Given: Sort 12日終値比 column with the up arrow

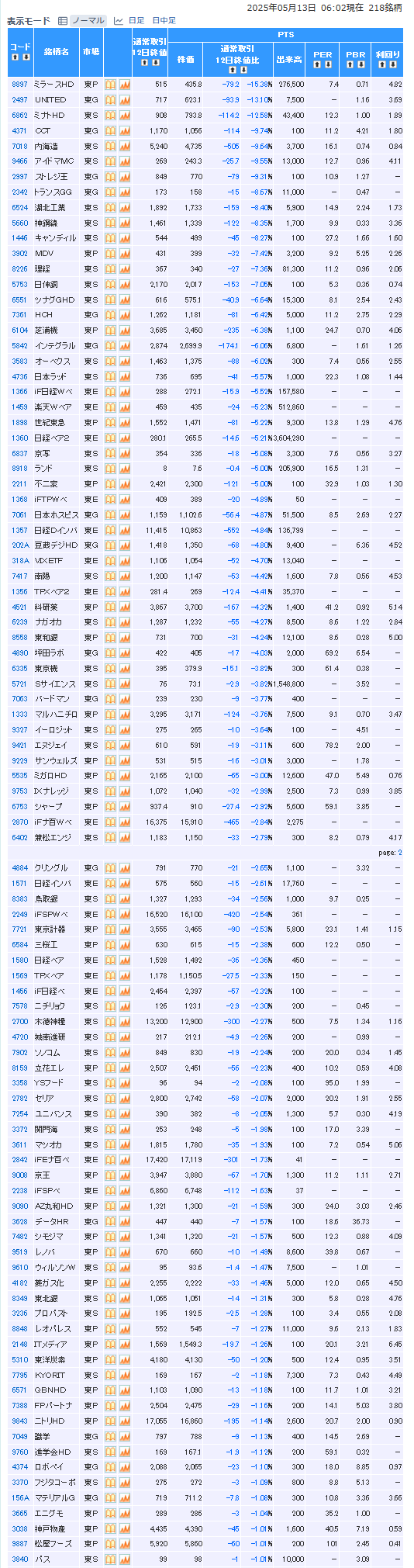Looking at the screenshot, I should pos(232,69).
